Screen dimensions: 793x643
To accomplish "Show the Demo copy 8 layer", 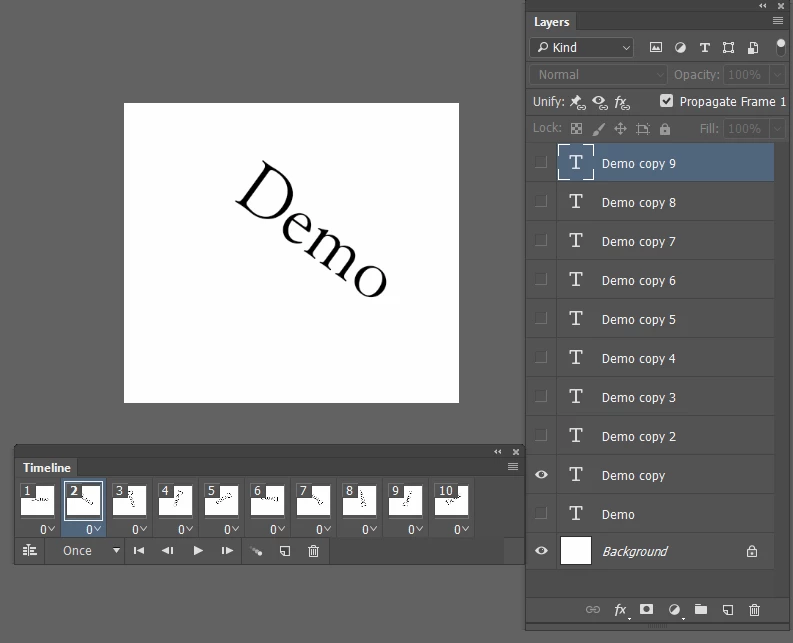I will pos(541,201).
